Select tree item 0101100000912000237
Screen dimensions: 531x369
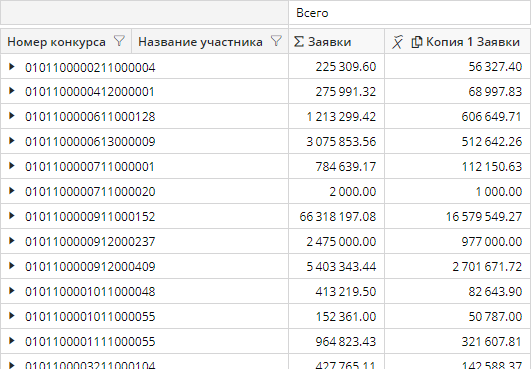90,242
